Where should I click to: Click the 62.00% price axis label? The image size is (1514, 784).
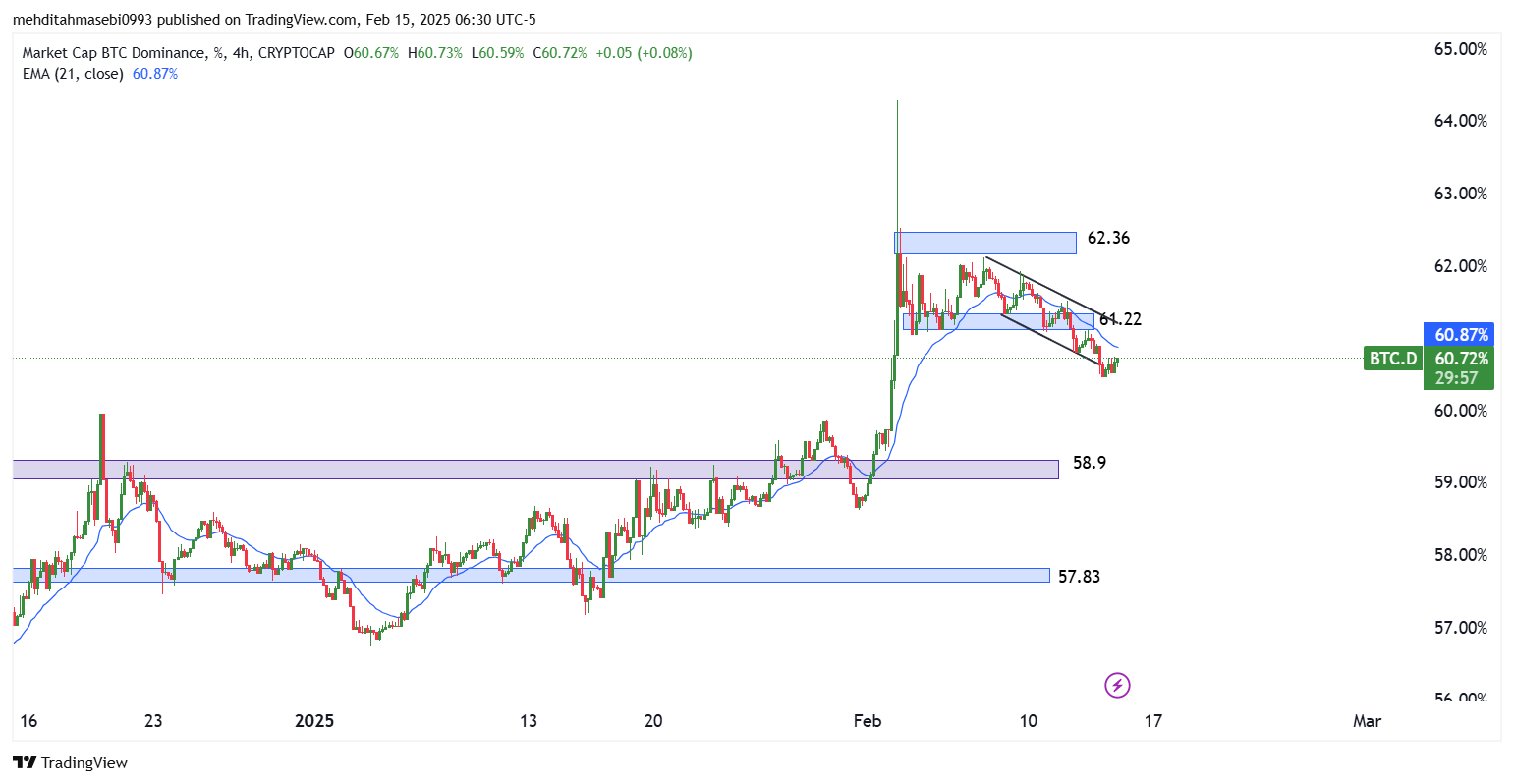1461,266
